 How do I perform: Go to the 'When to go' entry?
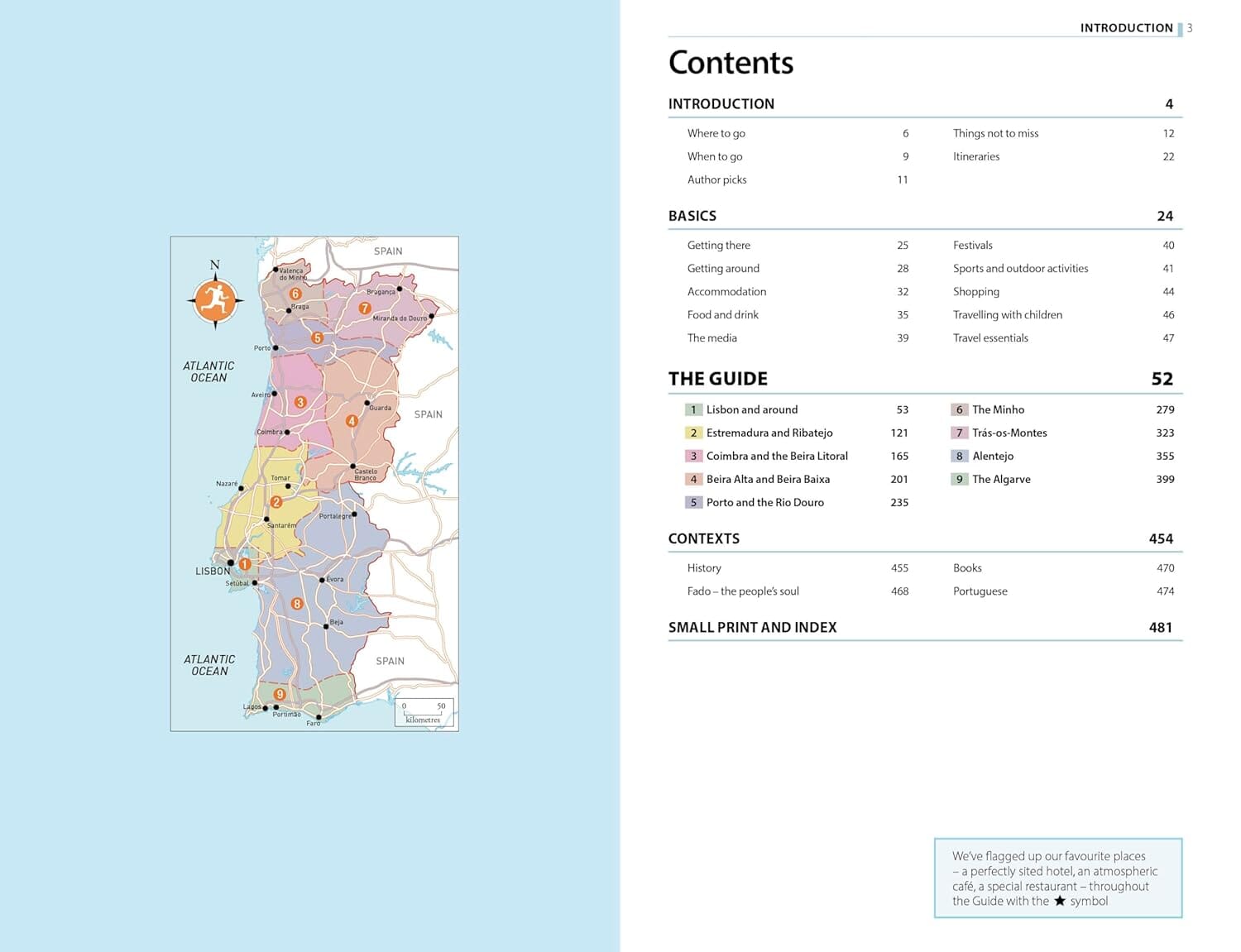715,156
